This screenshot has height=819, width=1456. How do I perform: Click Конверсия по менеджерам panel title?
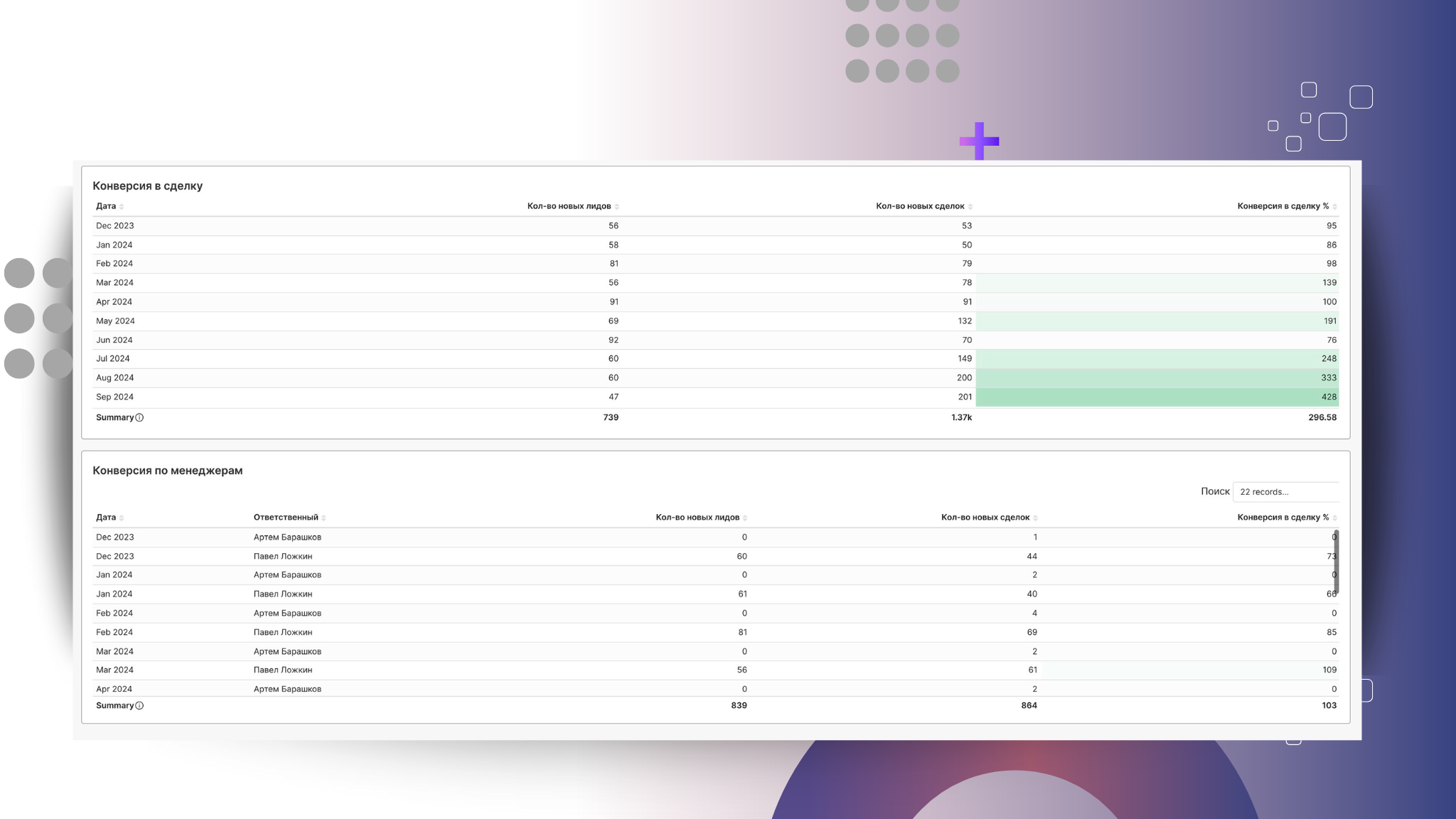(x=167, y=471)
